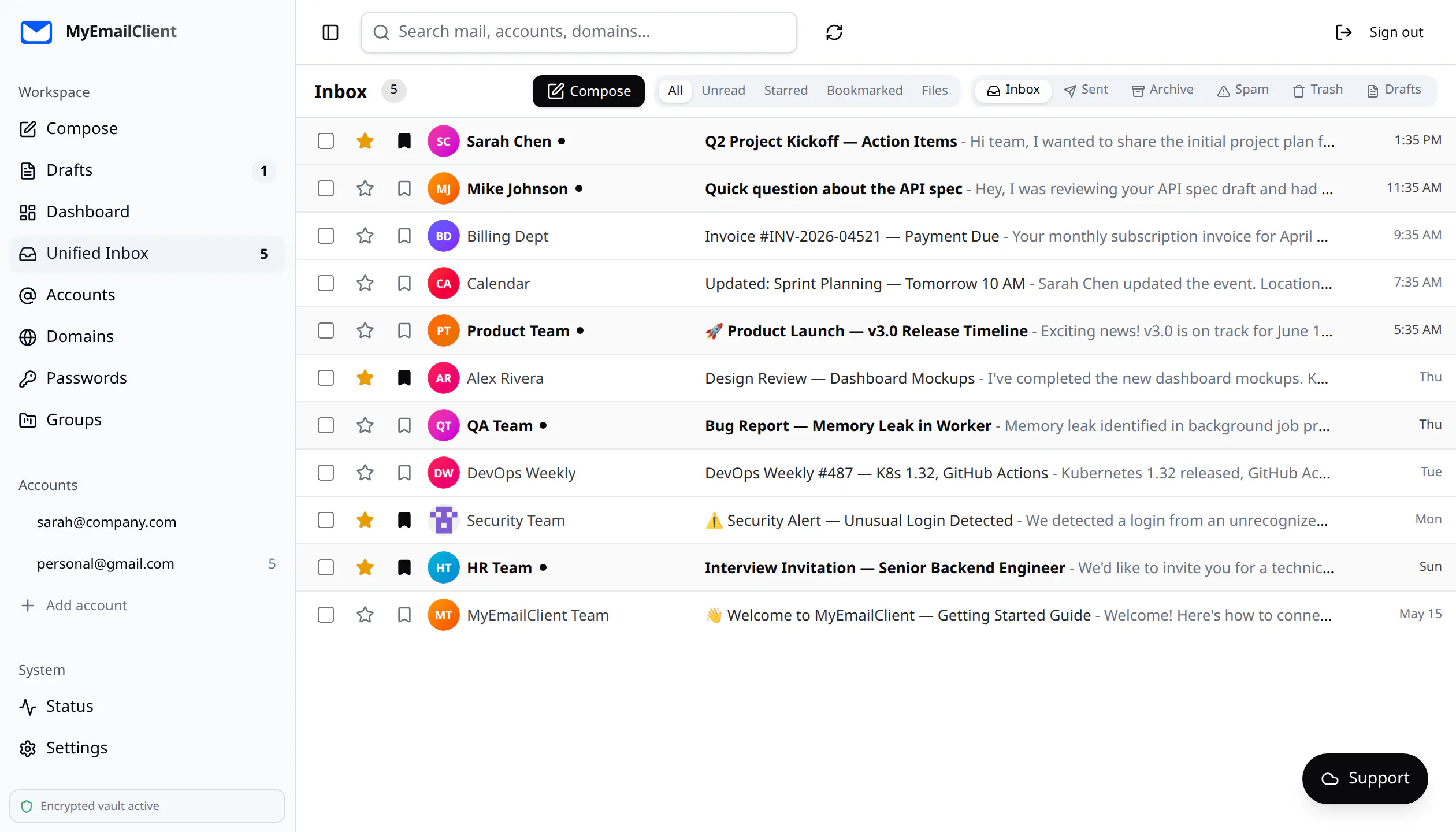Screen dimensions: 1456x832
Task: Bookmark the Billing Dept email
Action: [404, 236]
